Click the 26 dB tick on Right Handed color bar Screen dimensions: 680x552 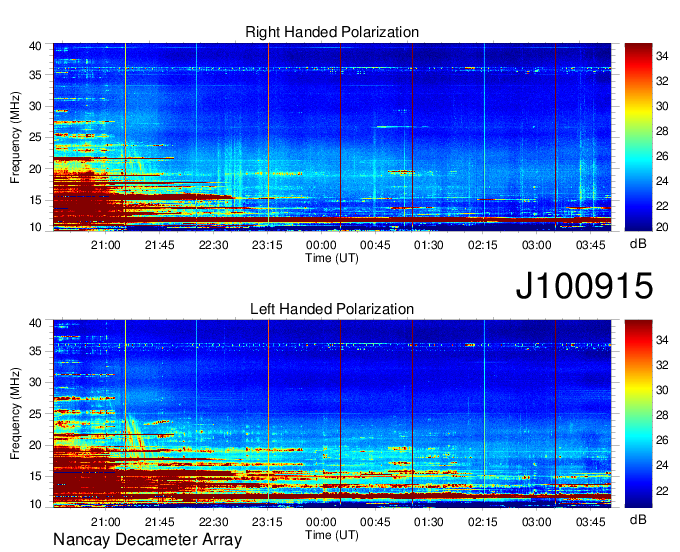click(x=662, y=156)
